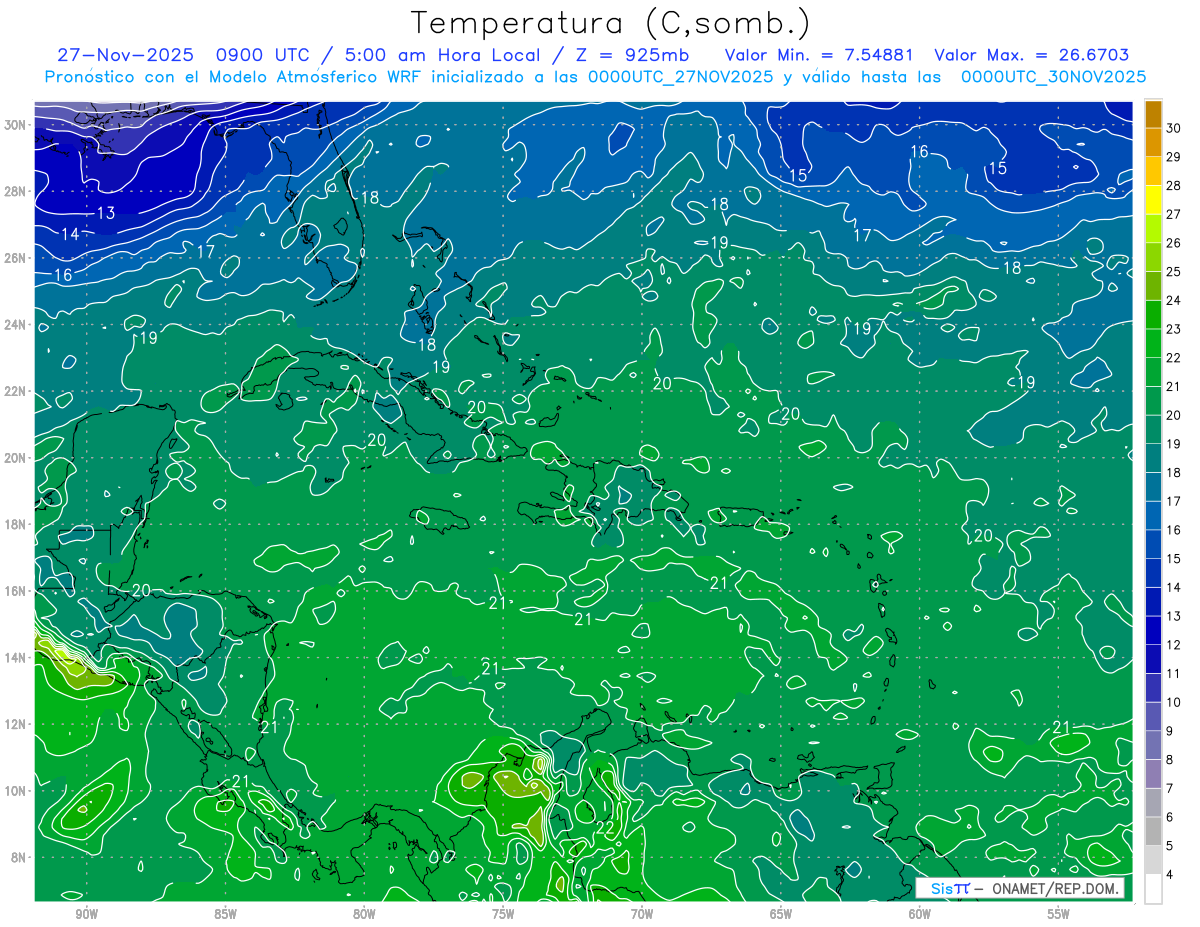Click the "28" value on the color legend
Viewport: 1200px width, 927px height.
tap(1174, 186)
